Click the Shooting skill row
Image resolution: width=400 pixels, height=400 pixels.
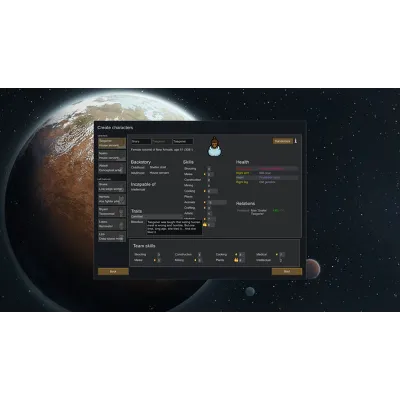(197, 169)
